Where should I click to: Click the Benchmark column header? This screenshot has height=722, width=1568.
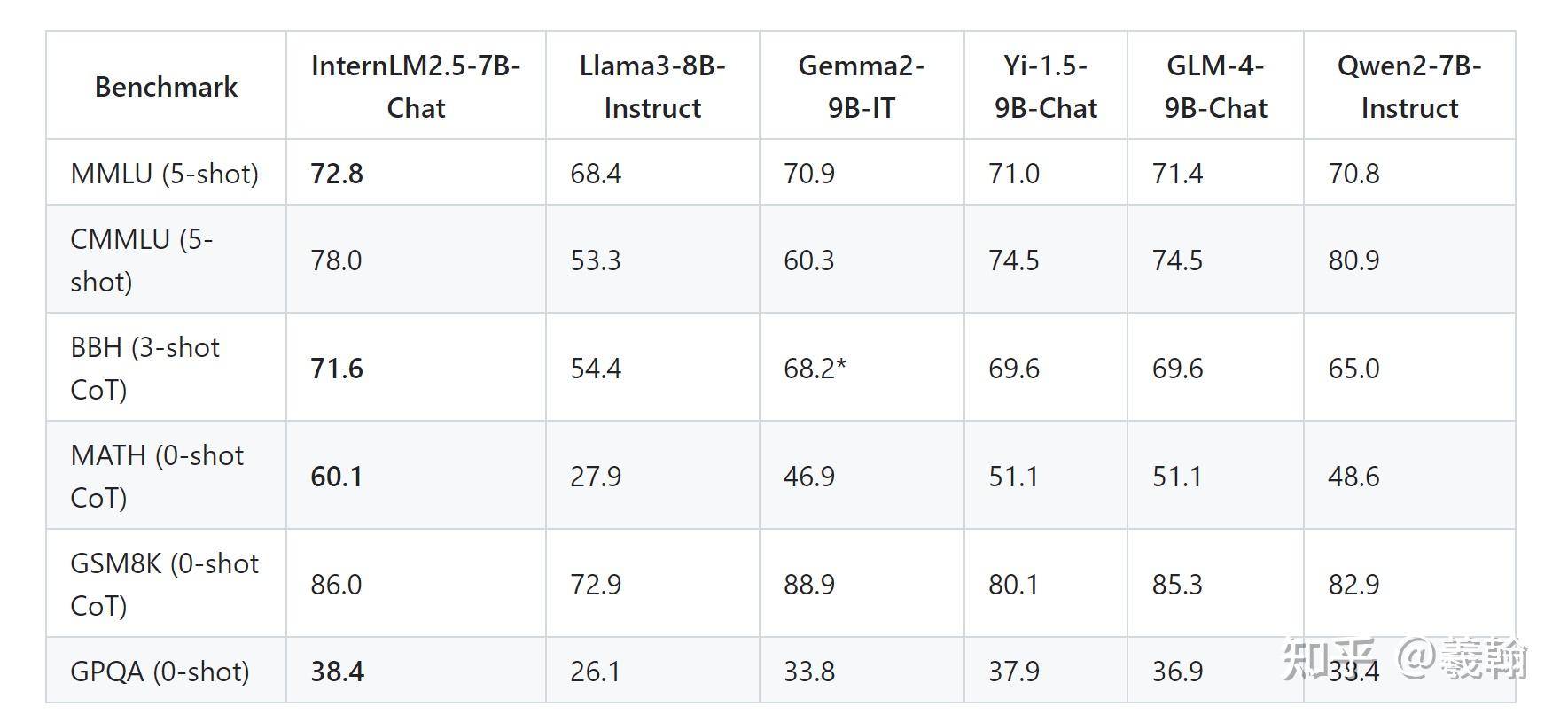166,87
